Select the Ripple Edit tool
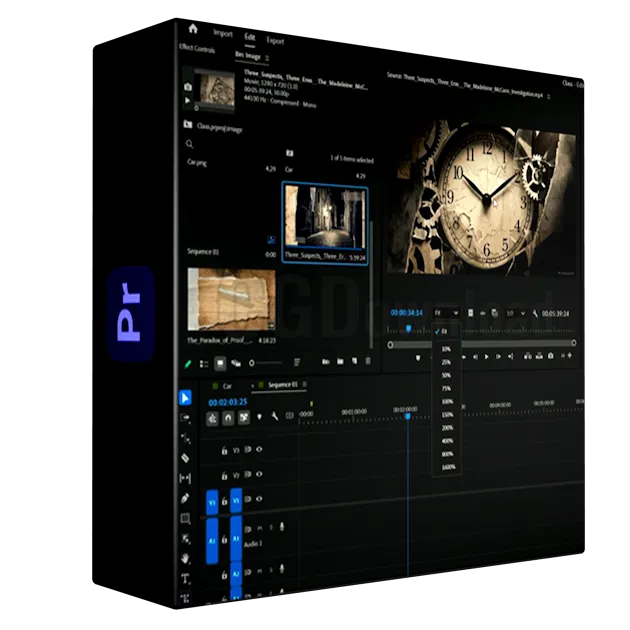This screenshot has height=630, width=630. (185, 438)
